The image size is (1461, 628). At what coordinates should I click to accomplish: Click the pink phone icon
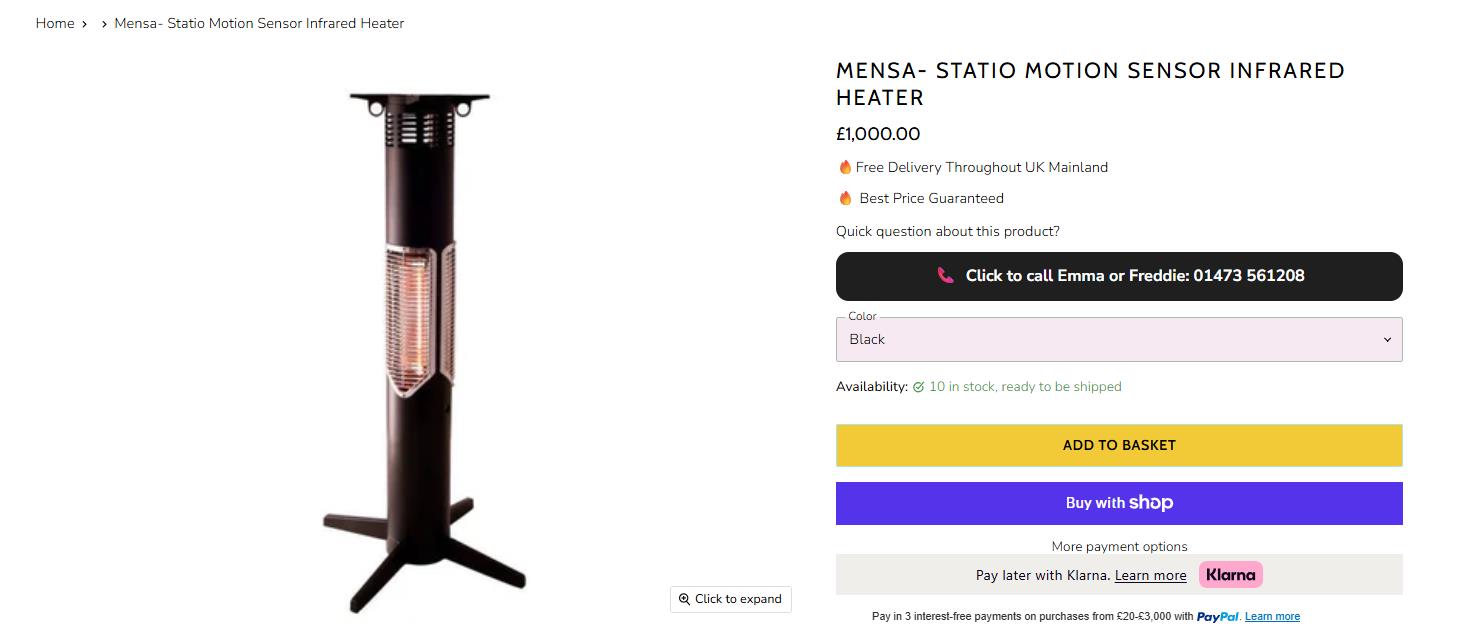(945, 275)
